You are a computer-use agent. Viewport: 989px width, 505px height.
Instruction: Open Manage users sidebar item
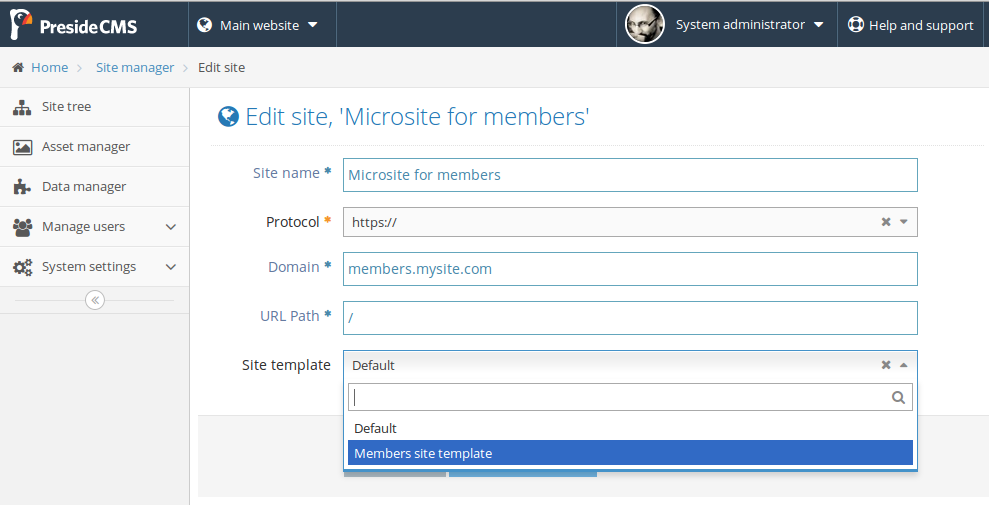click(x=95, y=226)
